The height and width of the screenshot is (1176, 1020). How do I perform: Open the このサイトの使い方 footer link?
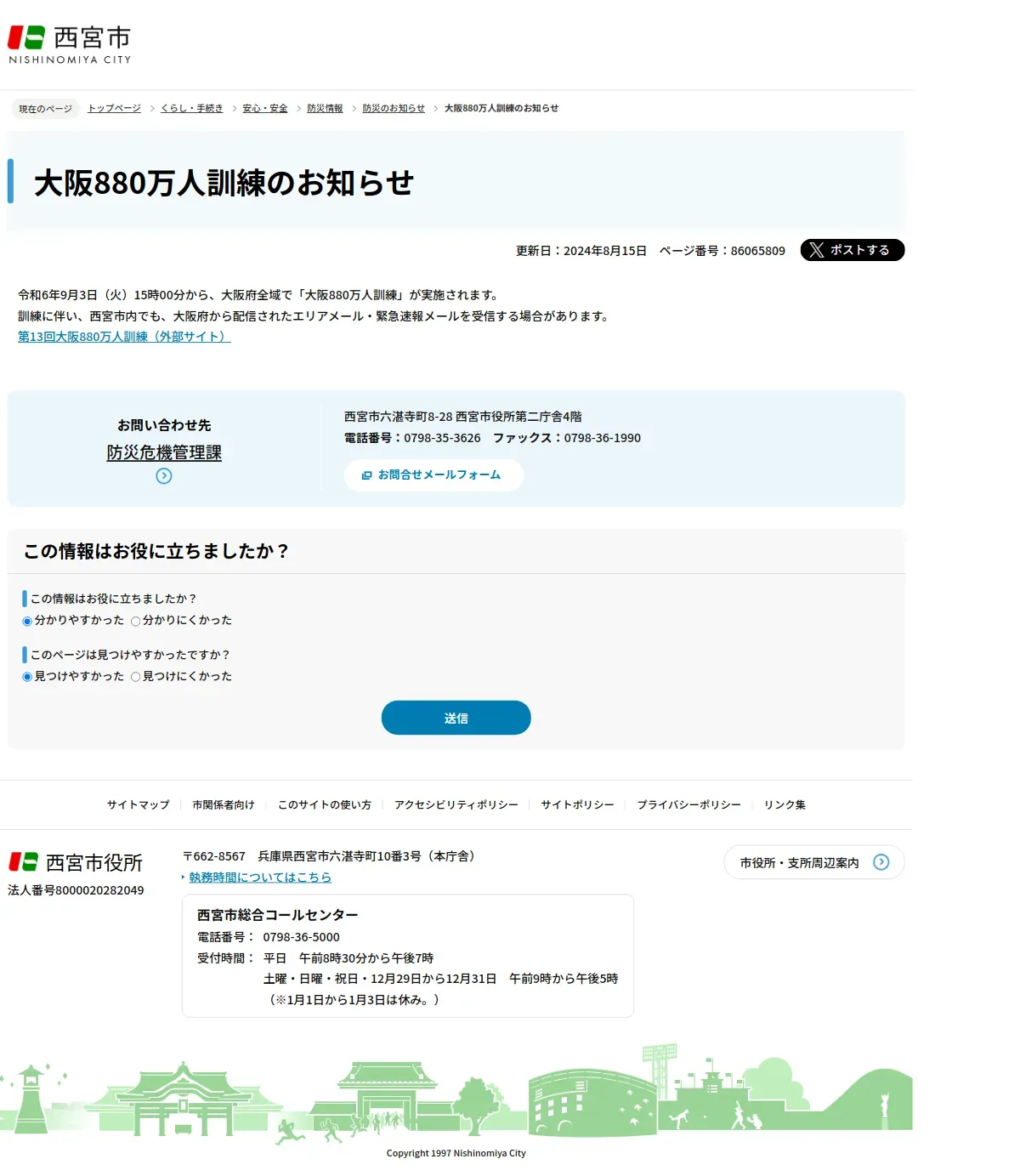pyautogui.click(x=325, y=804)
